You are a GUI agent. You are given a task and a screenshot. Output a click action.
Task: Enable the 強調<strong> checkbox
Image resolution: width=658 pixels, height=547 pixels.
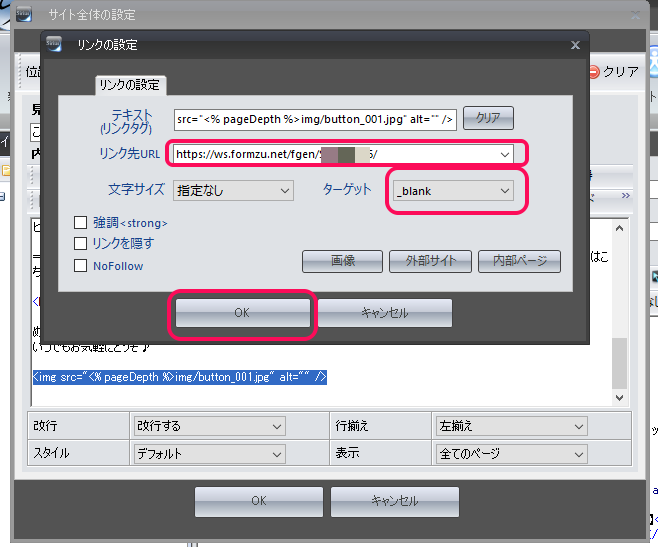81,222
